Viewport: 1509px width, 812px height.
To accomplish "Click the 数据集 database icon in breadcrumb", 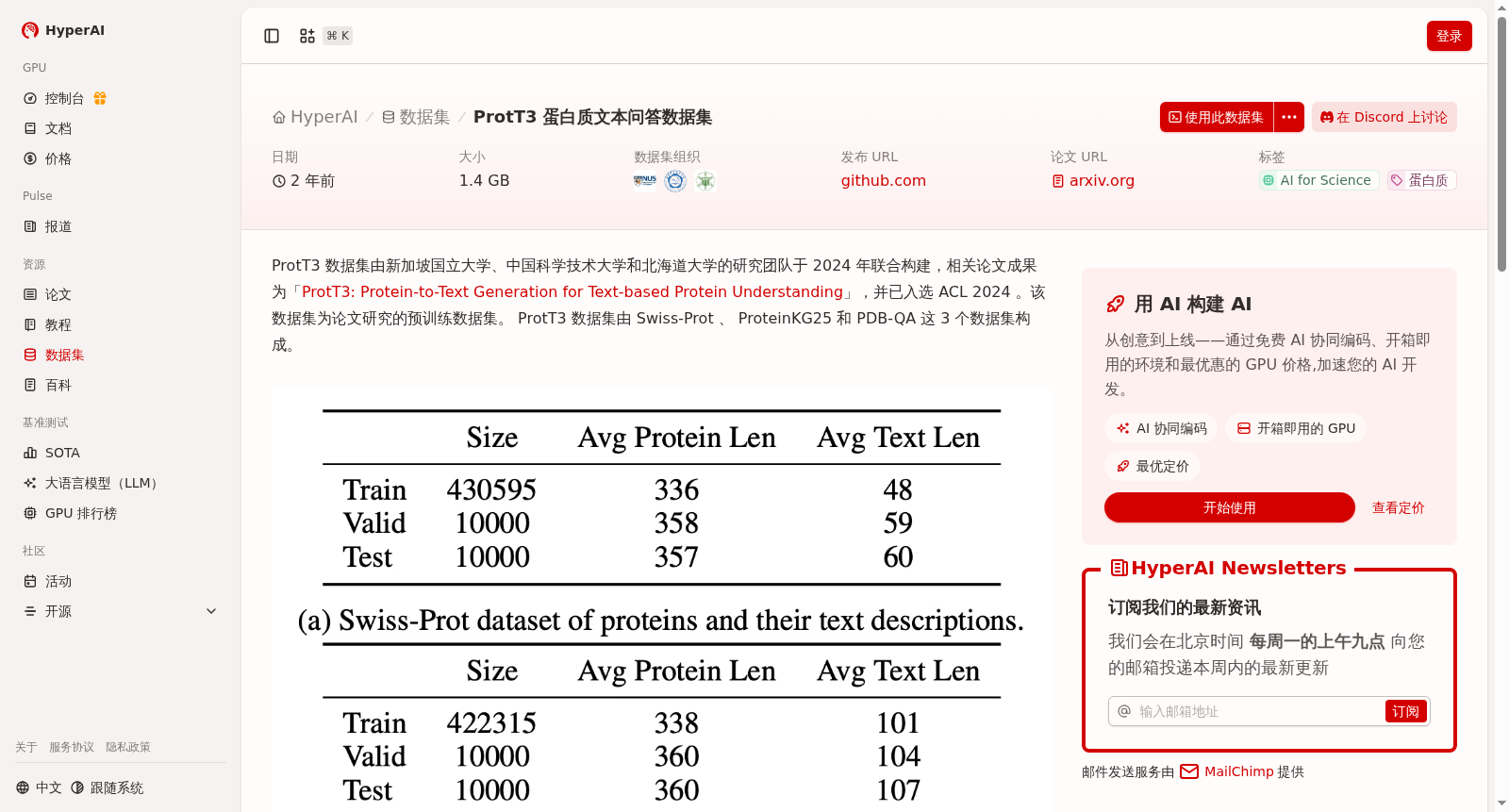I will (389, 117).
